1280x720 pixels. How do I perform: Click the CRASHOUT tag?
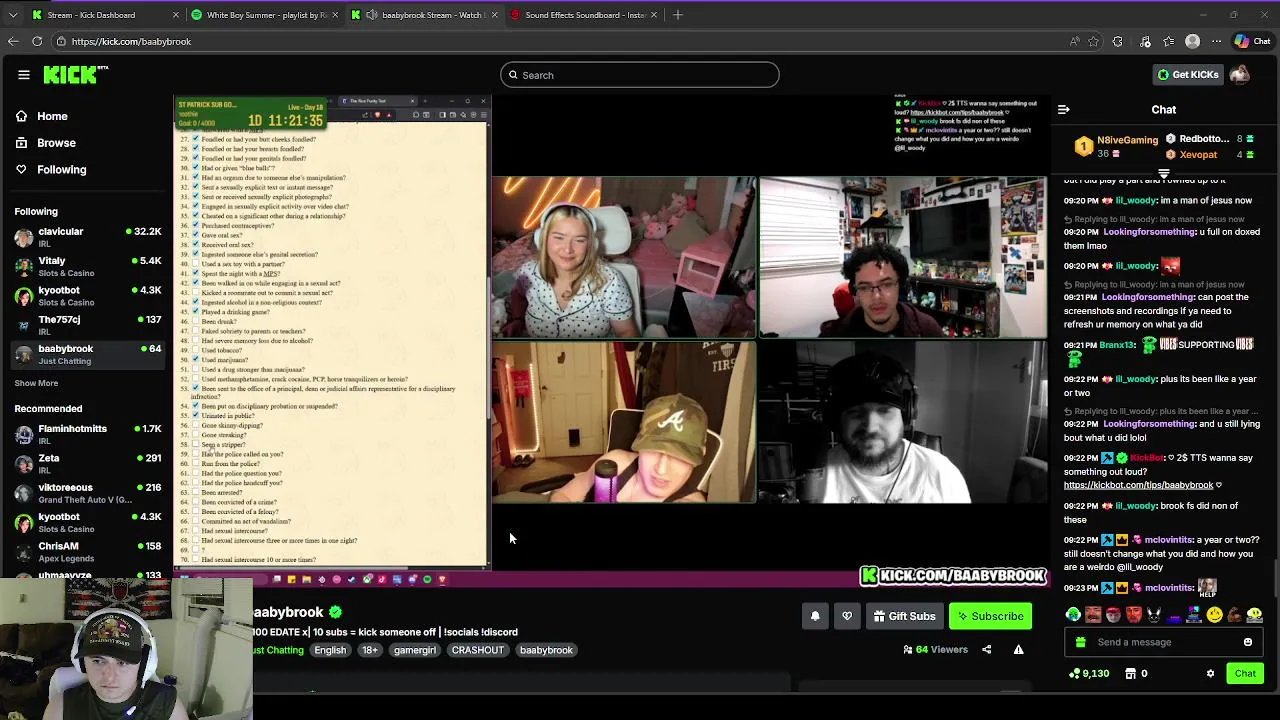(x=477, y=650)
